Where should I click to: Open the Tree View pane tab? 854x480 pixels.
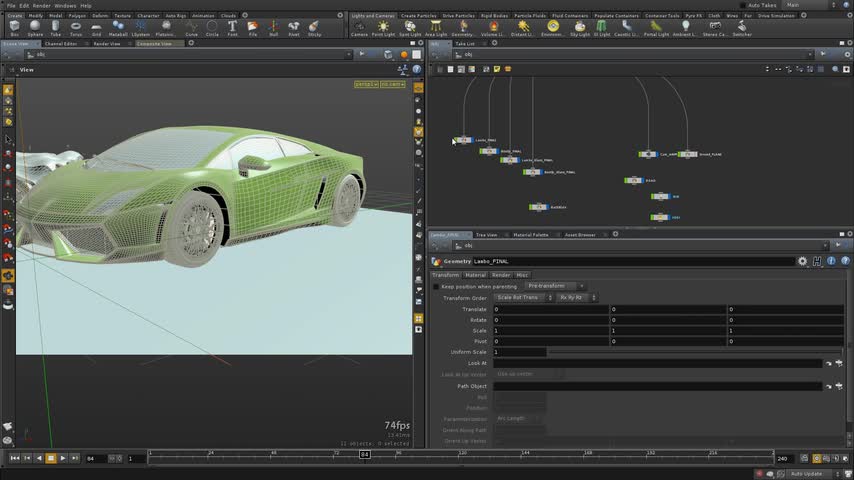pyautogui.click(x=487, y=235)
